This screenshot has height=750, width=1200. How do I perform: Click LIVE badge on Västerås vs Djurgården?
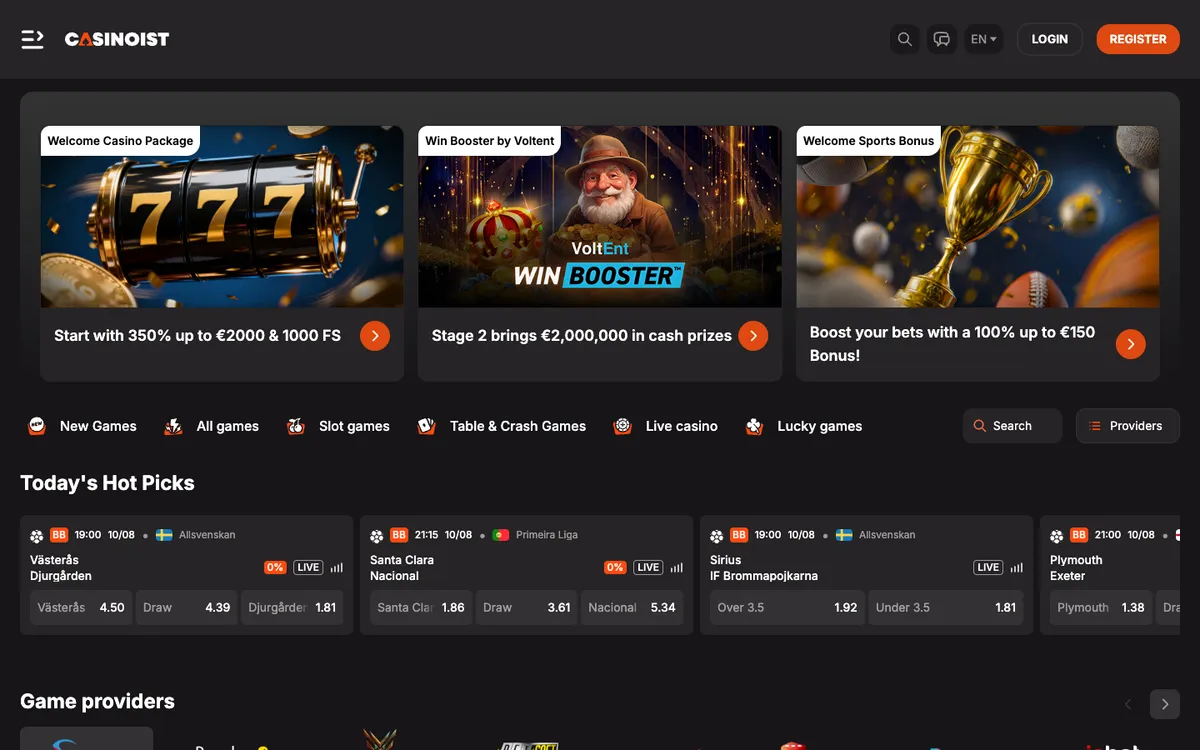[308, 567]
